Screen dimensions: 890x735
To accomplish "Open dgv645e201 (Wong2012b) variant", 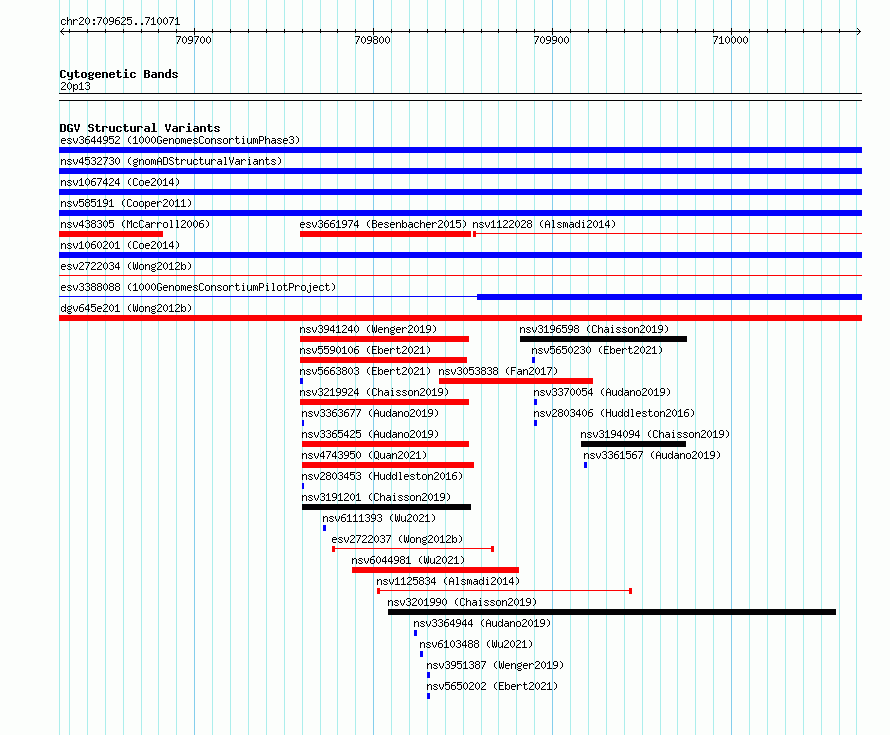I will click(x=126, y=308).
